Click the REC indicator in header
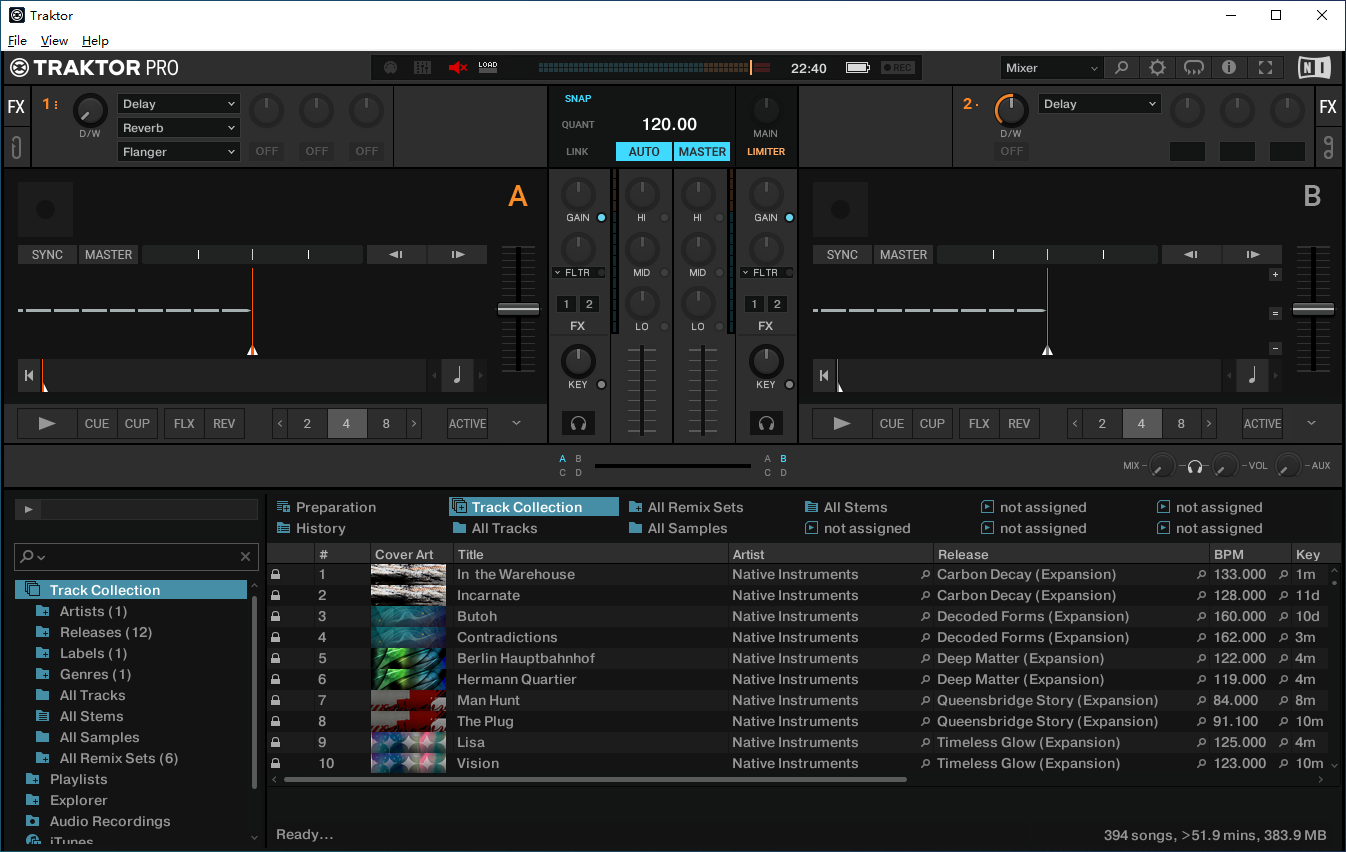This screenshot has width=1346, height=852. (x=897, y=68)
